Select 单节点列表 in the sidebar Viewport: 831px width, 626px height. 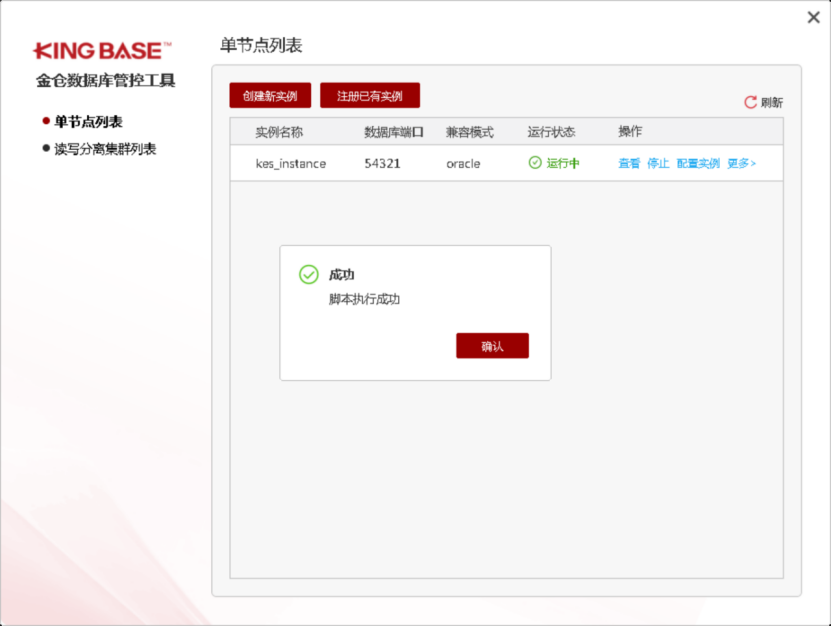pos(88,121)
